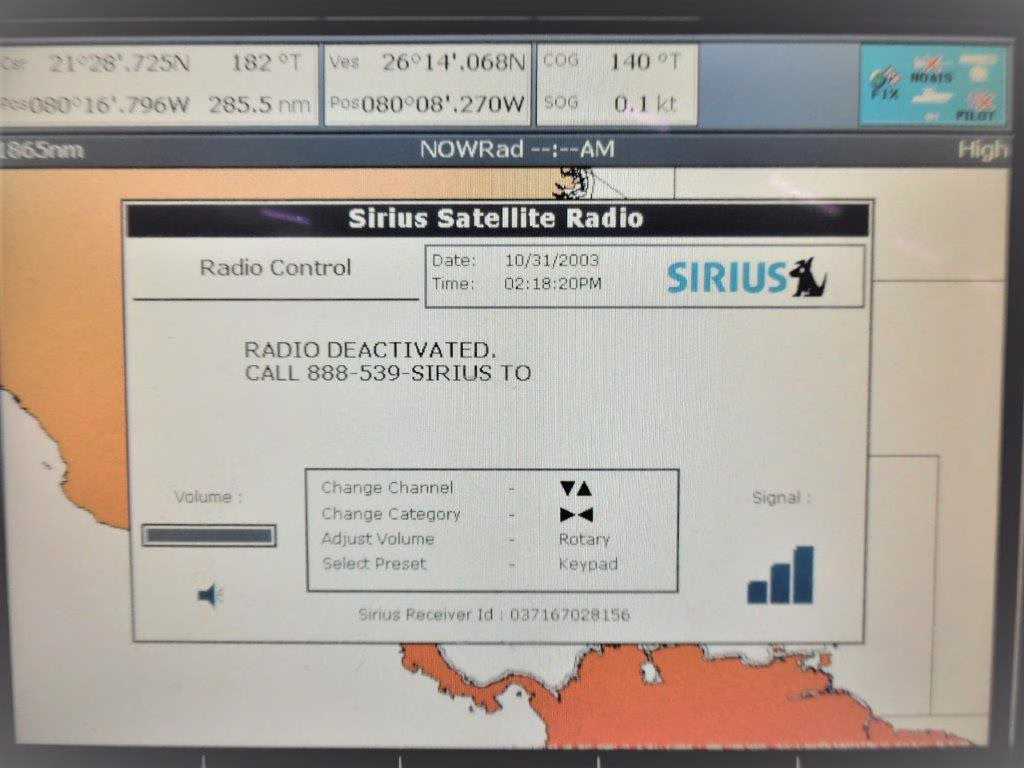Click the cursor distance 285.5 nm
The width and height of the screenshot is (1024, 768).
[259, 104]
